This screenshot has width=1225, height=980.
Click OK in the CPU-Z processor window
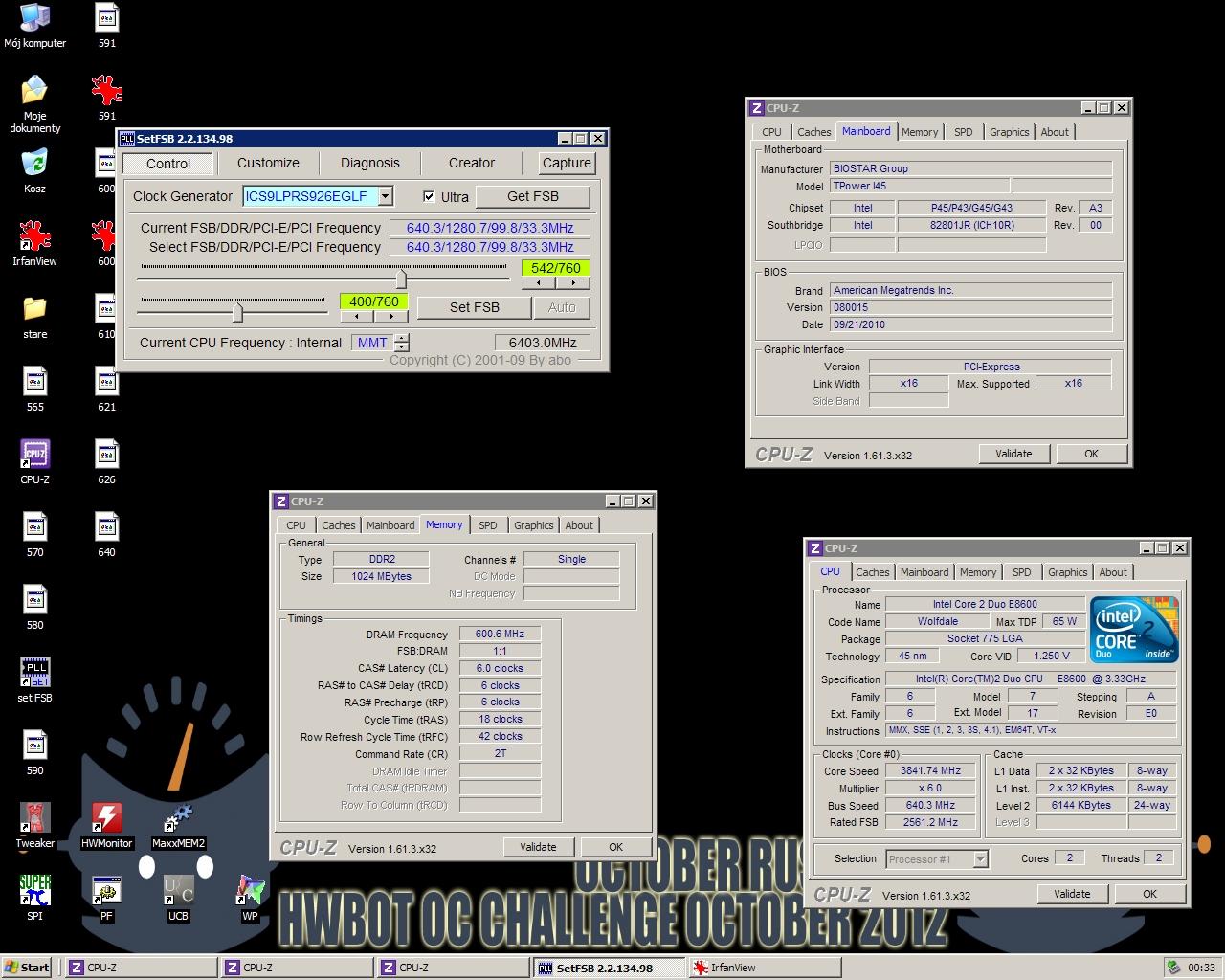pos(1149,894)
